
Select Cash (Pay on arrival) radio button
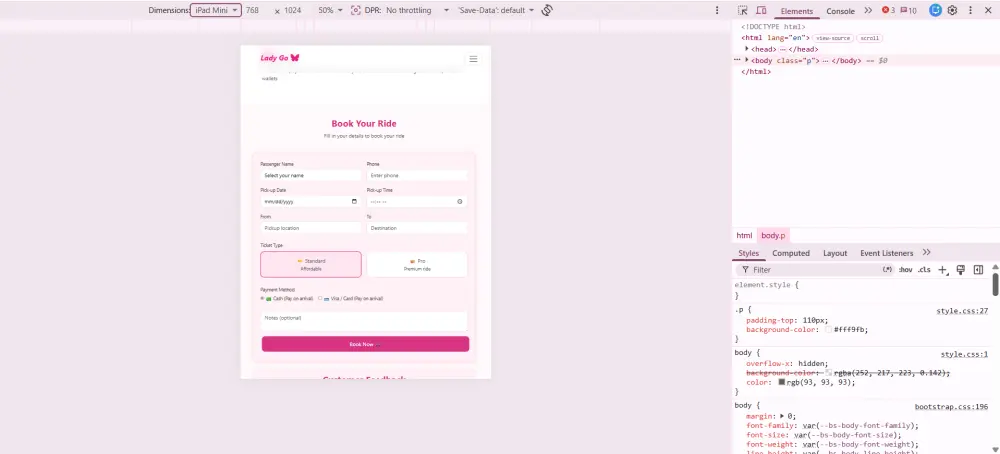(262, 298)
